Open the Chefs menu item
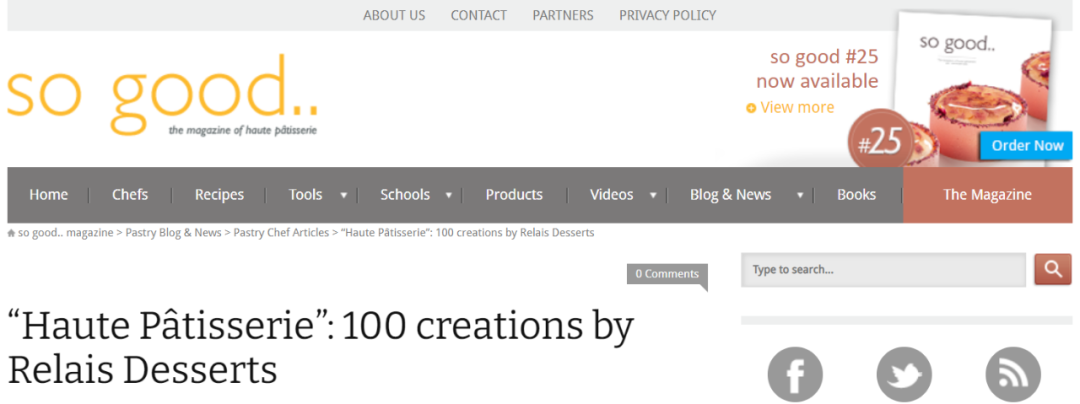This screenshot has height=404, width=1080. pos(129,195)
